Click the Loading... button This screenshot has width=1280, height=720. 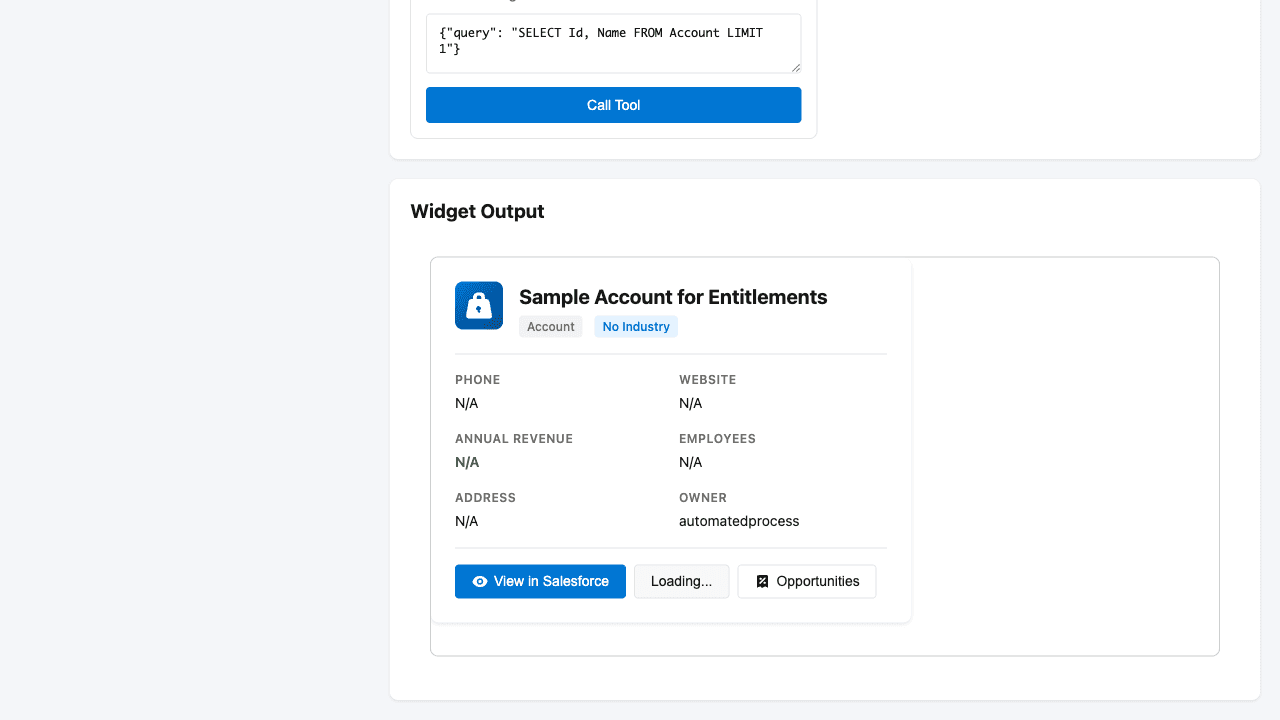click(x=681, y=581)
